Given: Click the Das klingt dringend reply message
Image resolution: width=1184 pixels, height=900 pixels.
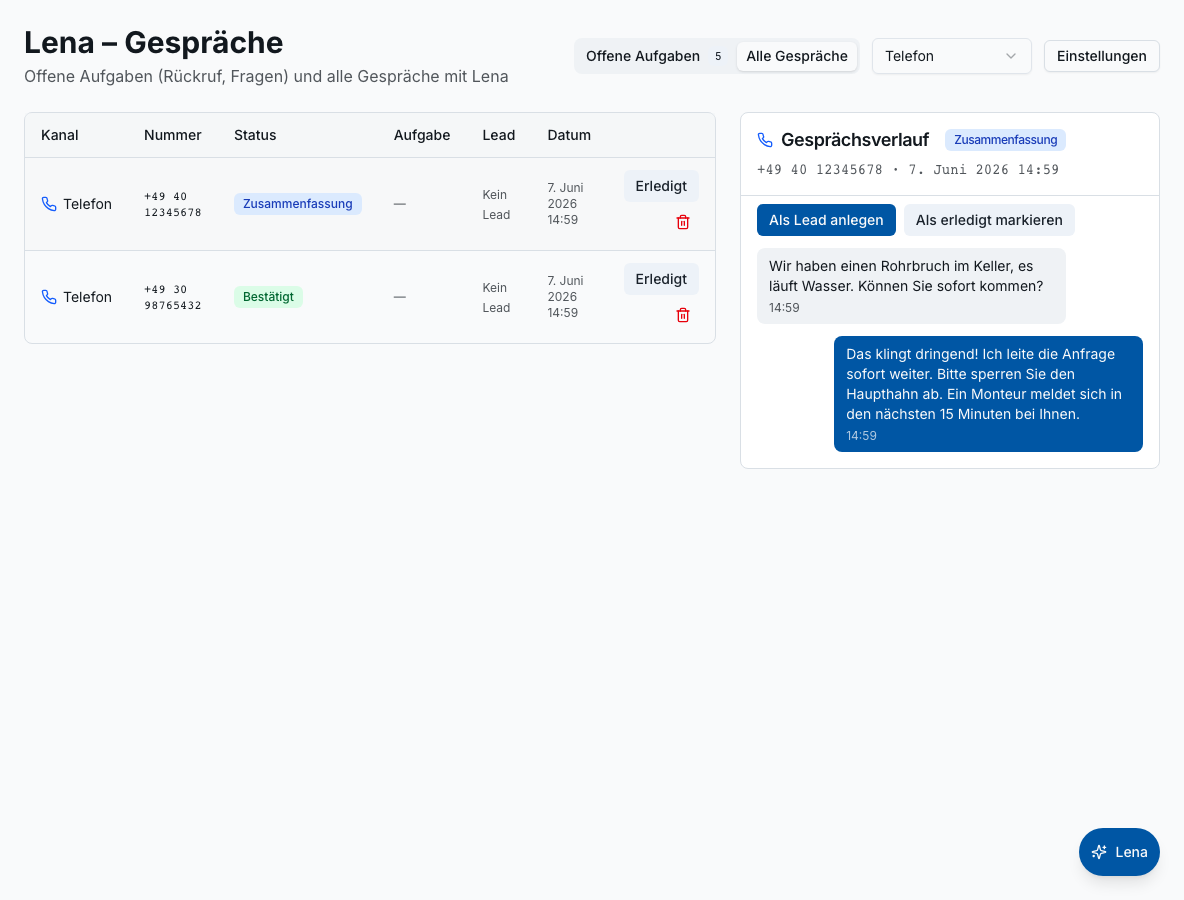Looking at the screenshot, I should click(988, 394).
